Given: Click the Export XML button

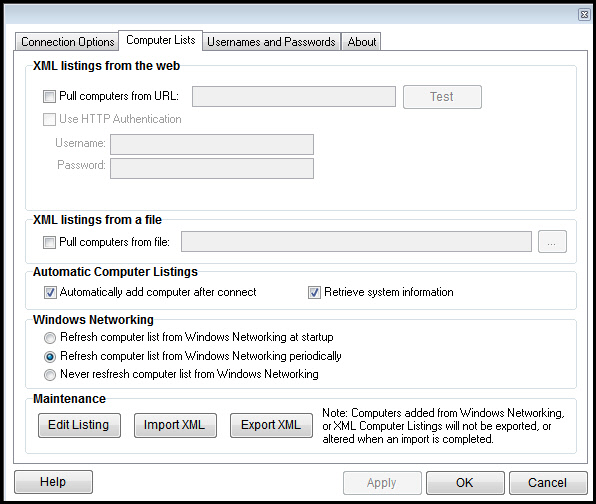Looking at the screenshot, I should 271,425.
